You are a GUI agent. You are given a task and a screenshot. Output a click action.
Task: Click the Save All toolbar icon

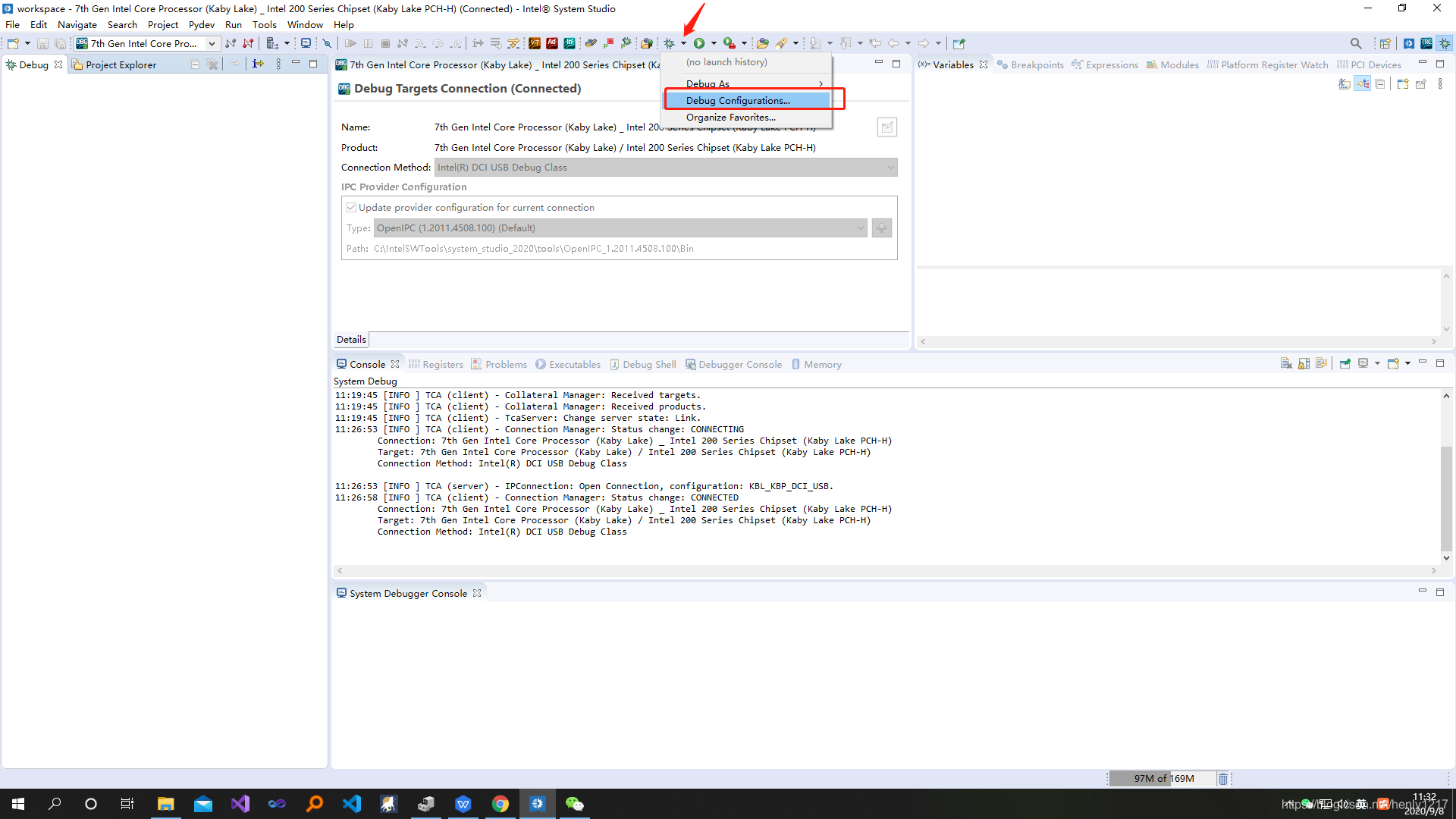tap(60, 43)
